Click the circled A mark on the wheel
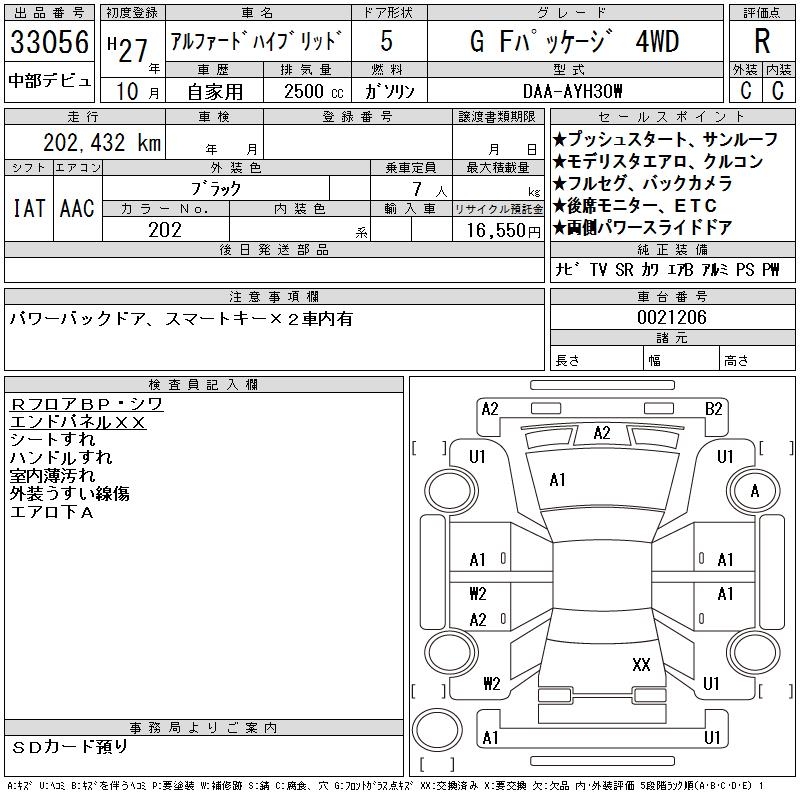This screenshot has height=800, width=800. point(755,490)
